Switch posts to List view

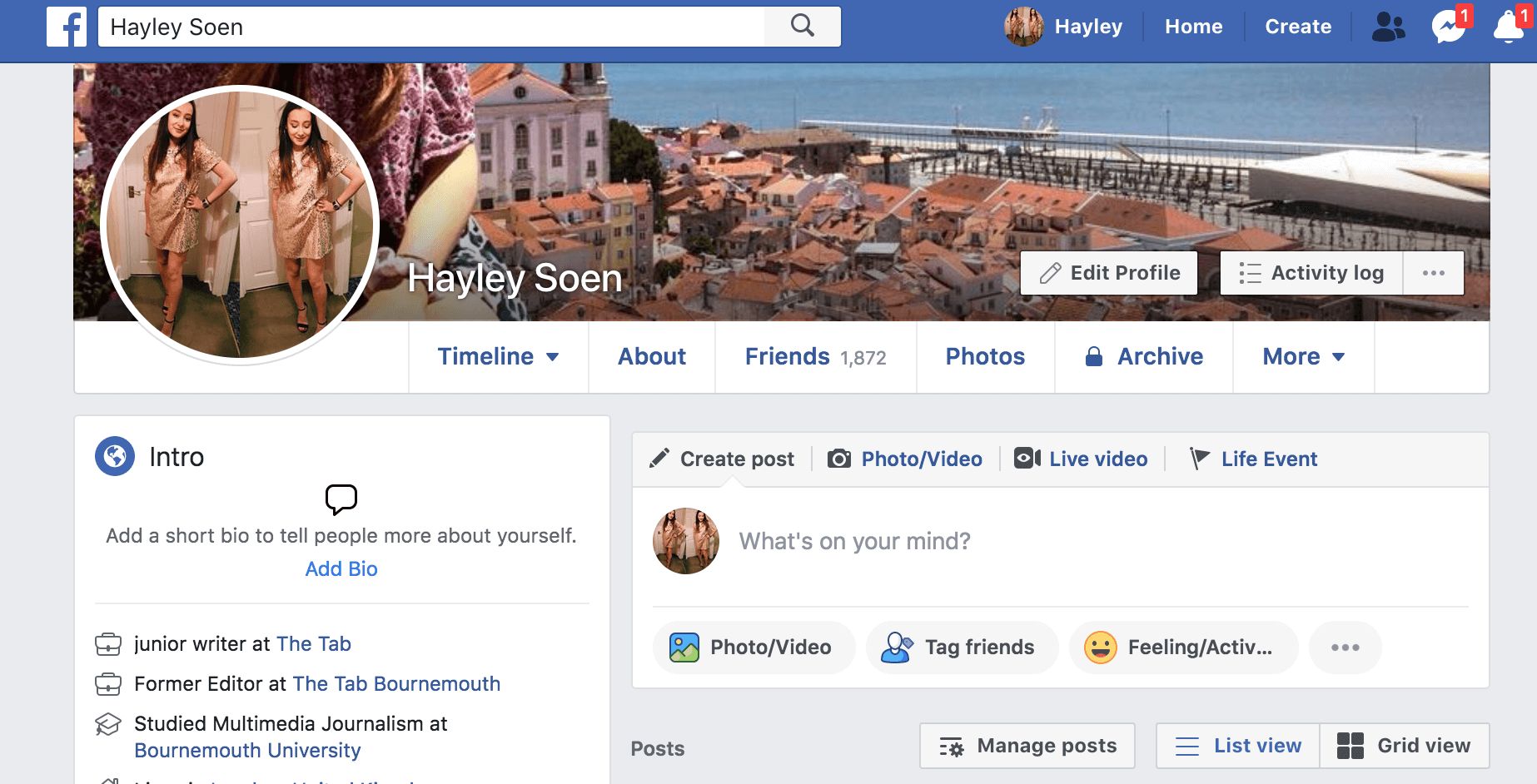[1238, 746]
